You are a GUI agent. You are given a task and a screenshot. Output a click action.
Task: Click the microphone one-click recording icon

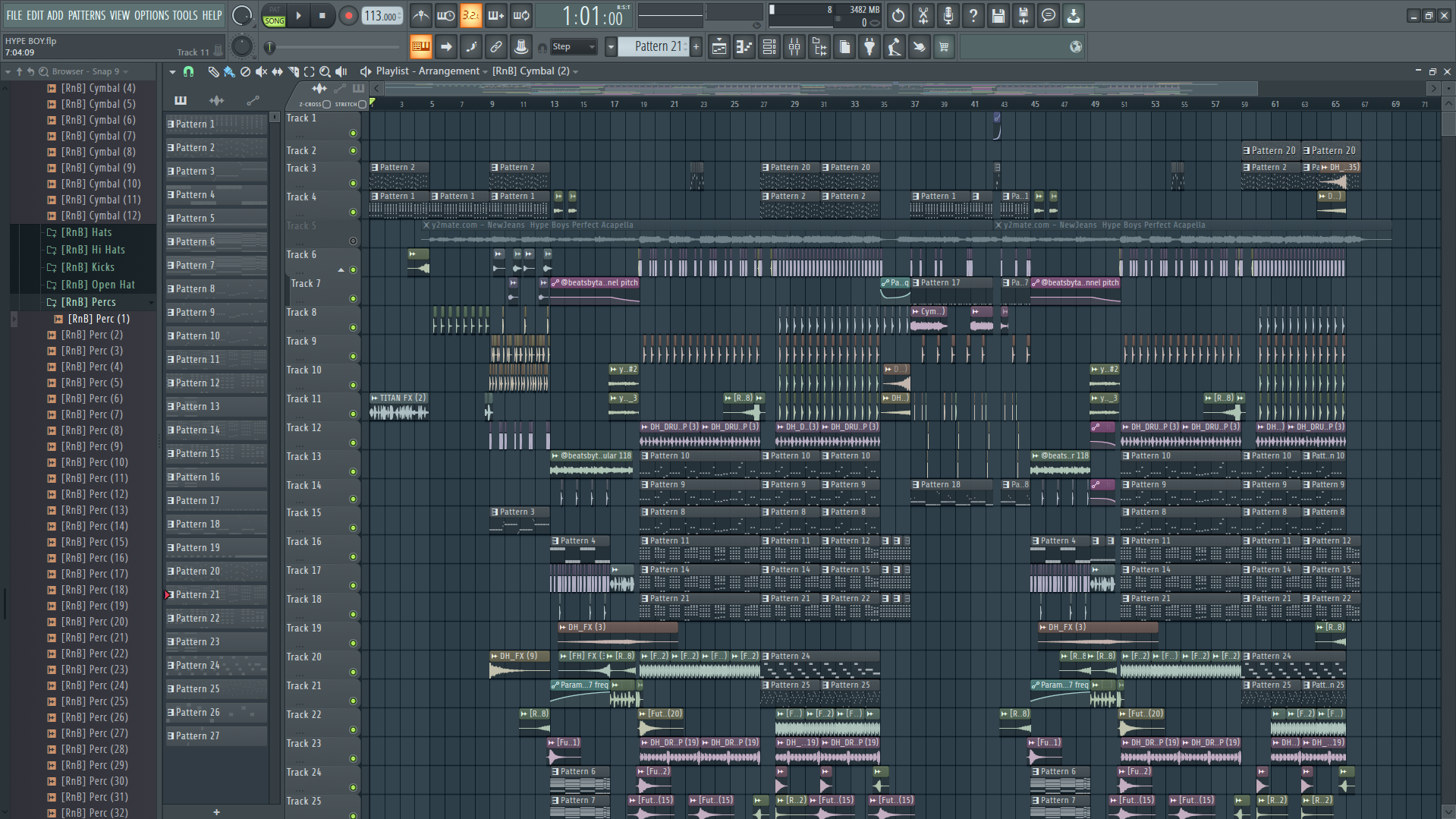(948, 15)
